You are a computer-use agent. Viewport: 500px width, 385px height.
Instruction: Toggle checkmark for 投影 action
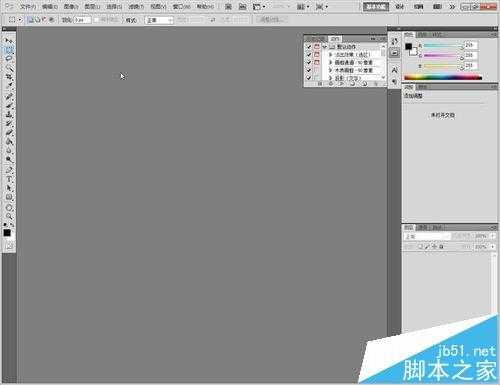[309, 78]
